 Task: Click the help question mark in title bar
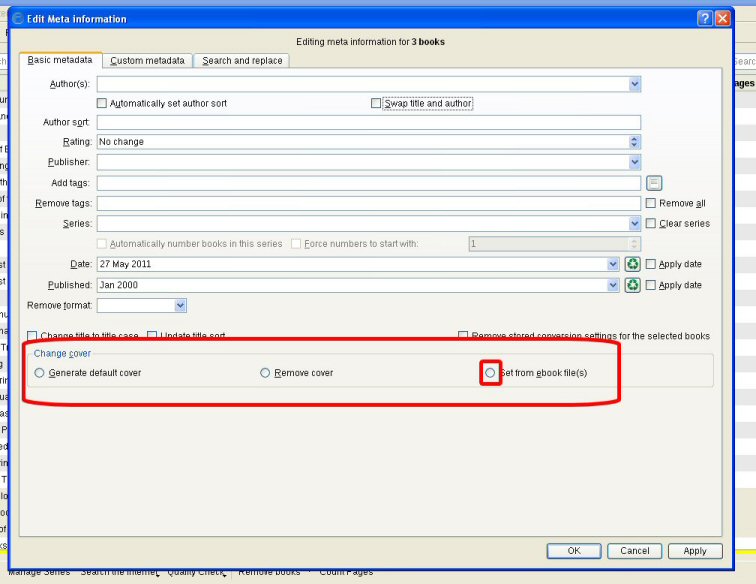click(x=704, y=18)
